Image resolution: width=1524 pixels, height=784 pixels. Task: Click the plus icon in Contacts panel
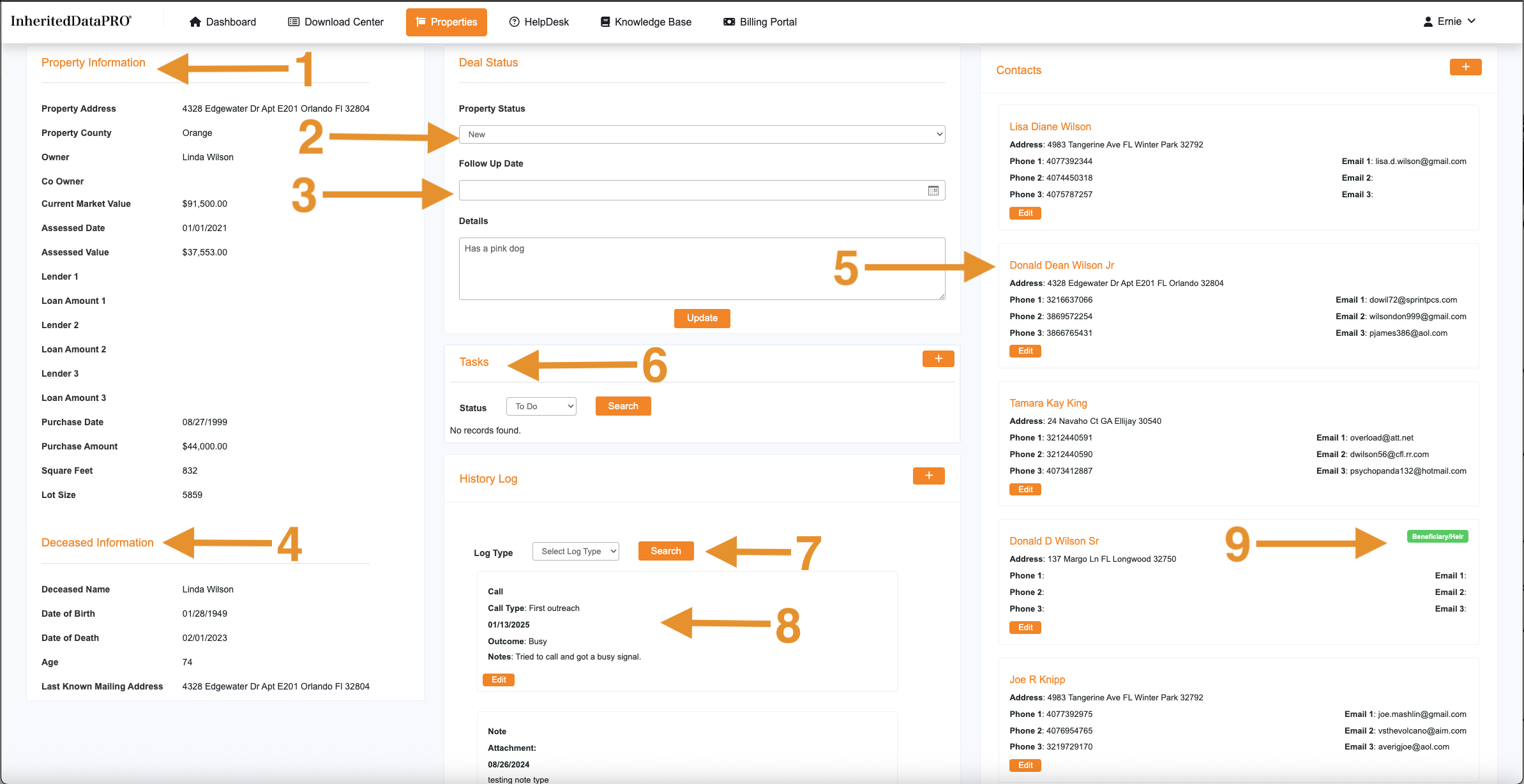point(1465,67)
